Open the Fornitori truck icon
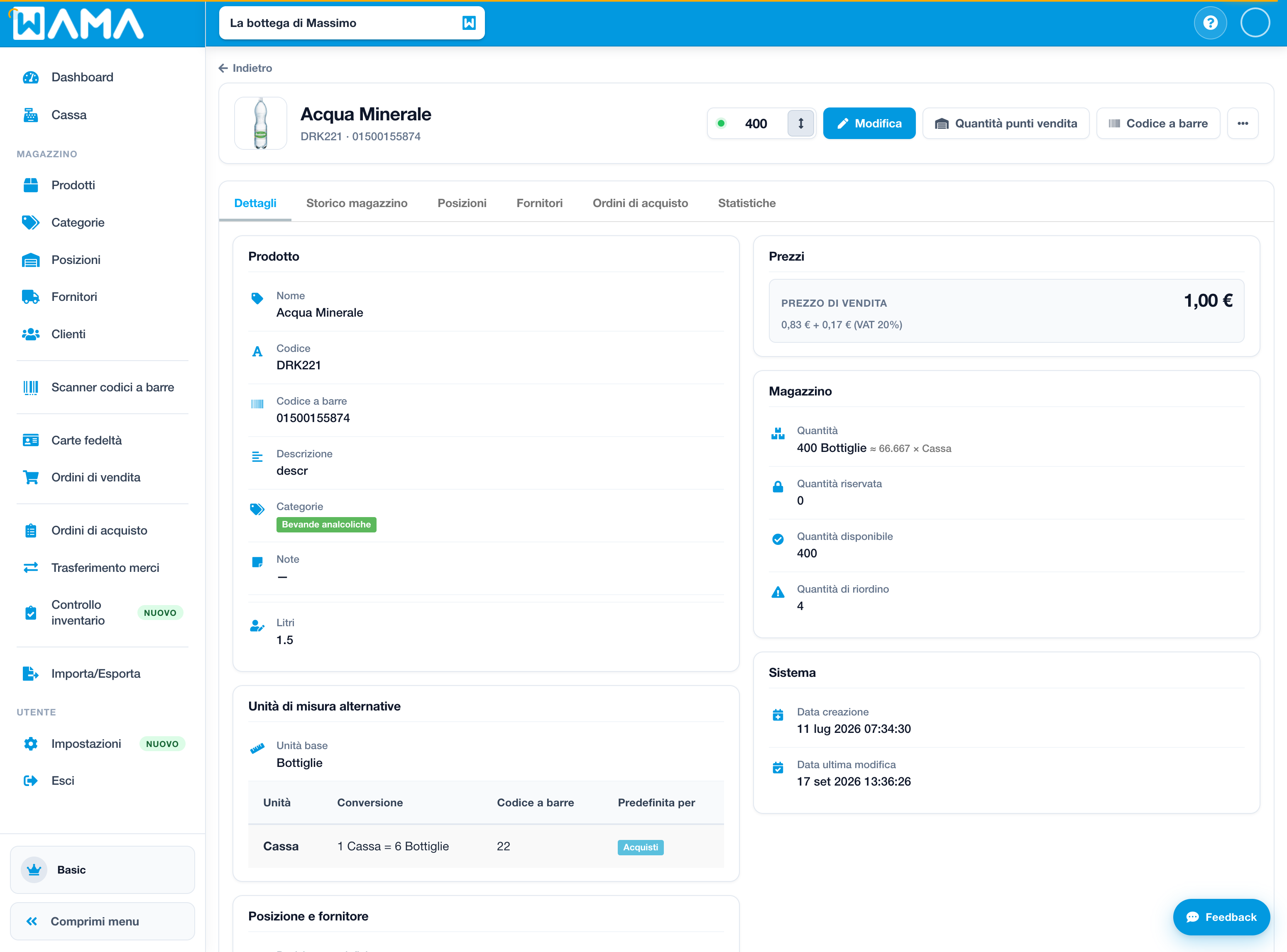 (31, 297)
